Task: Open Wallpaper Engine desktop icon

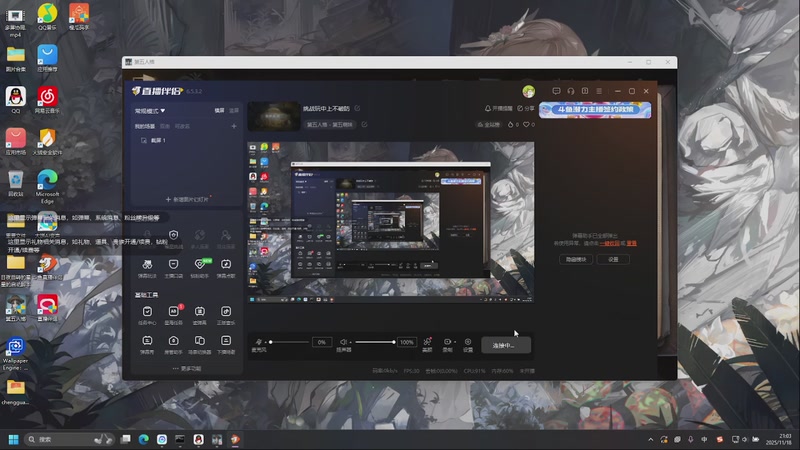Action: coord(15,354)
